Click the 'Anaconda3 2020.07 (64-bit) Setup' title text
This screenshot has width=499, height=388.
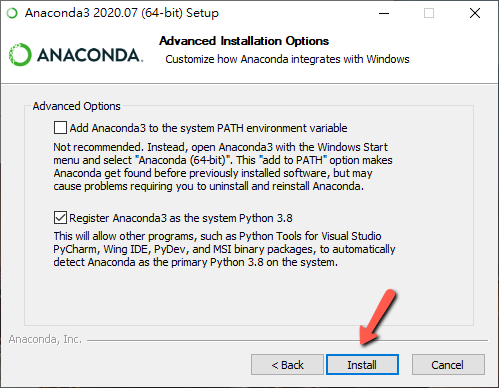point(122,13)
